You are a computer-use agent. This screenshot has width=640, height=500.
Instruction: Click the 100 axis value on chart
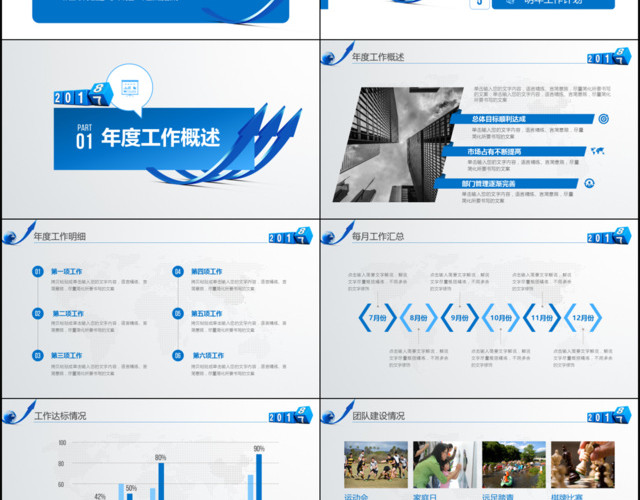tap(62, 442)
